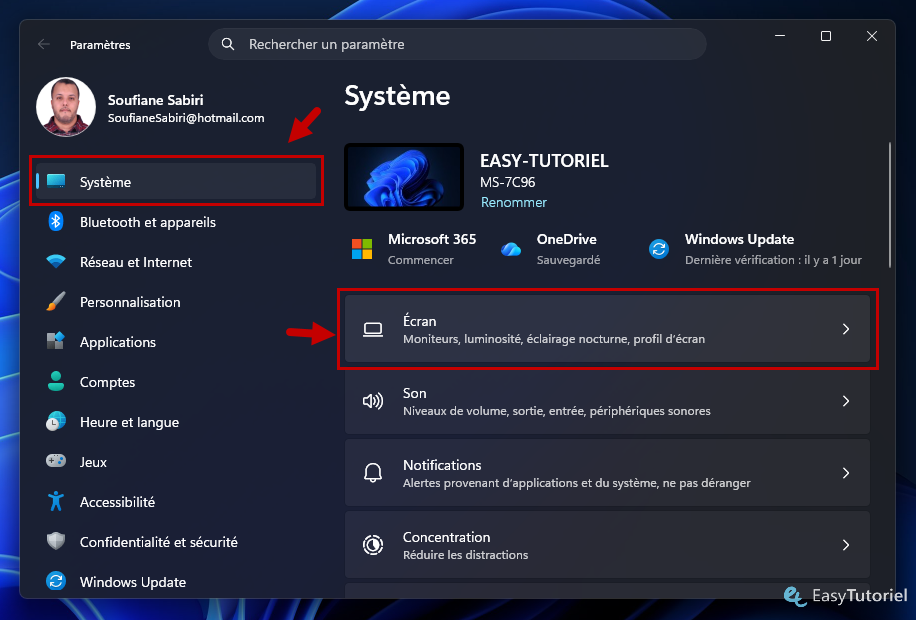Click the speaker icon in Son row
916x620 pixels.
click(x=373, y=401)
